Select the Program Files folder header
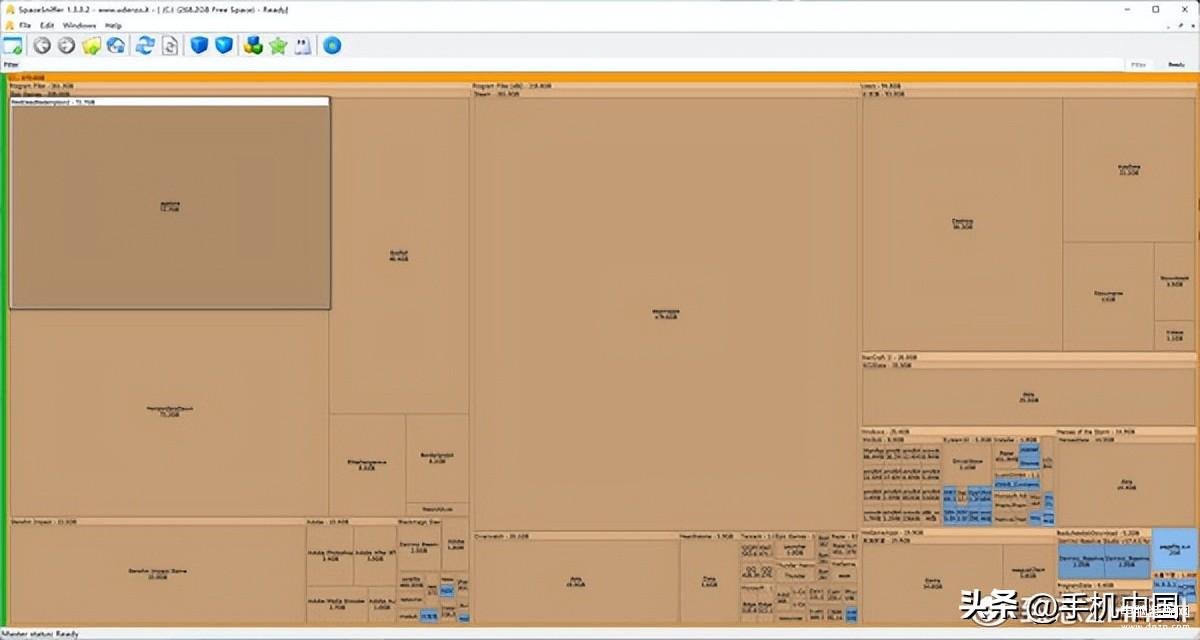The height and width of the screenshot is (640, 1200). [x=239, y=87]
